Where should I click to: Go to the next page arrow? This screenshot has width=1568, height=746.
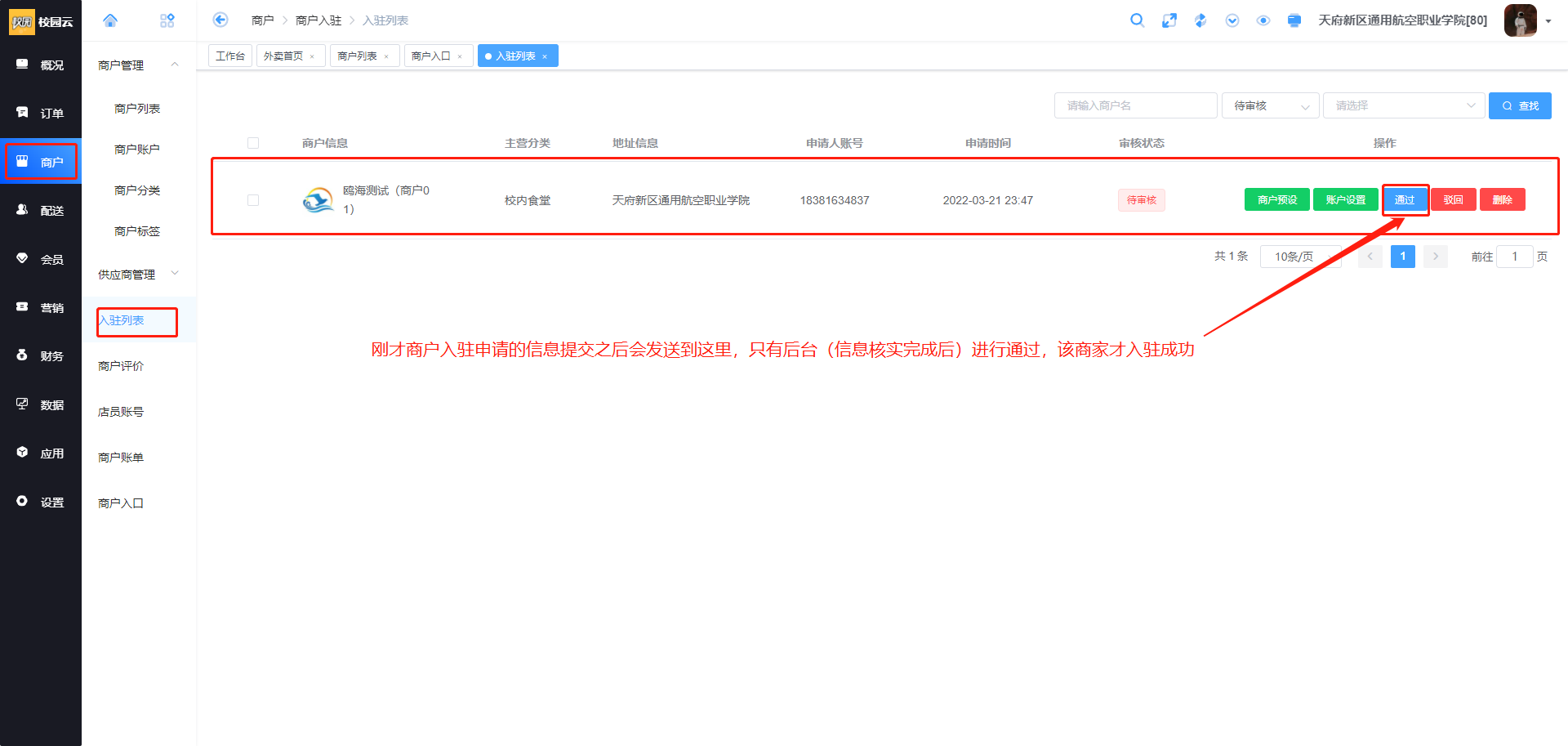[1436, 257]
